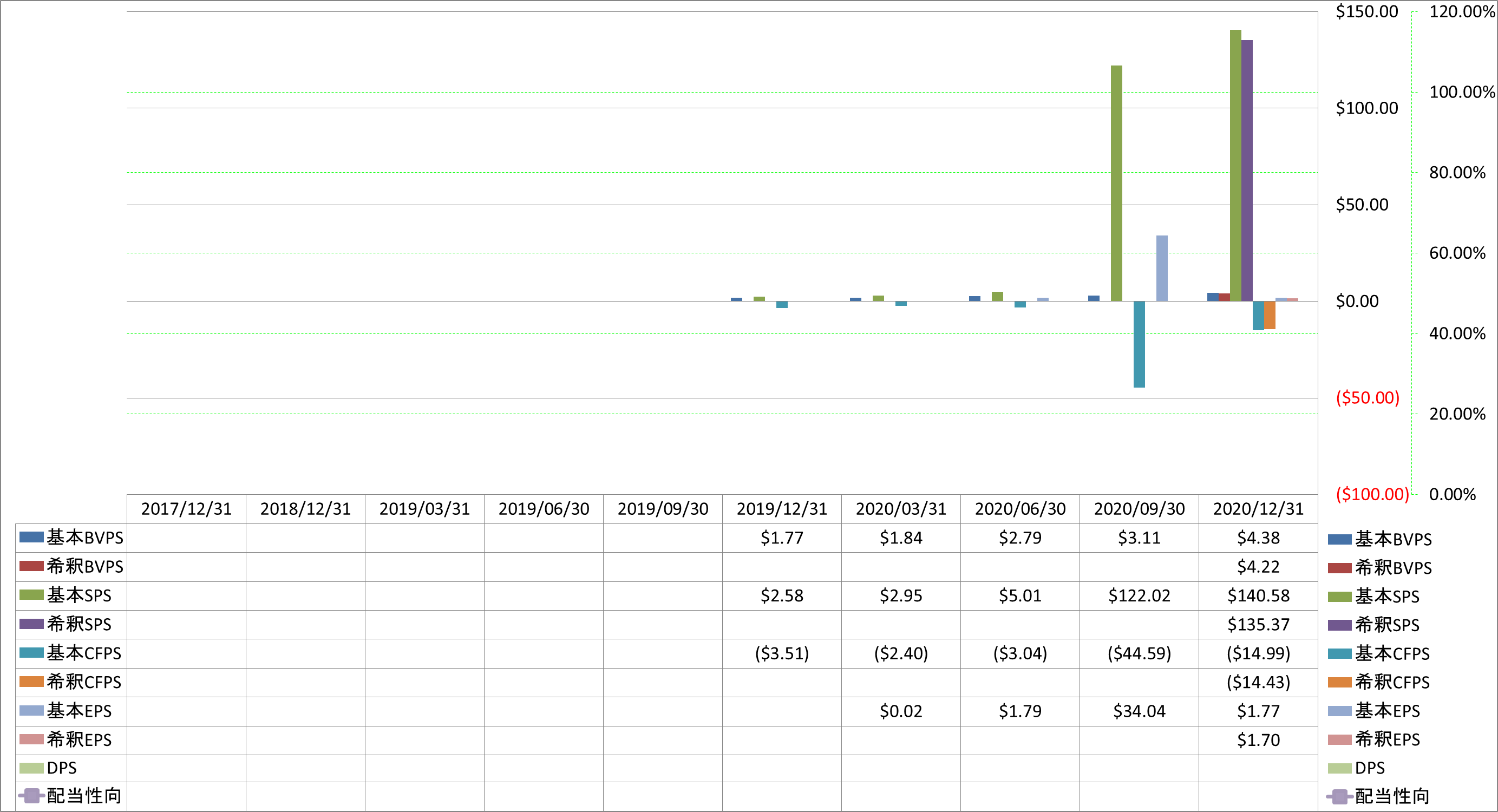Click the 希释EPS label in right legend
The height and width of the screenshot is (812, 1498).
[x=1388, y=739]
